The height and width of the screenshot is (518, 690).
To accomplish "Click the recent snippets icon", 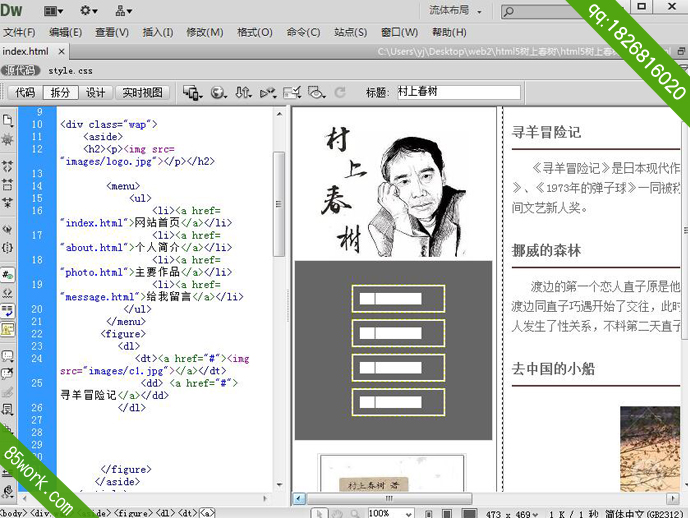I will (7, 410).
